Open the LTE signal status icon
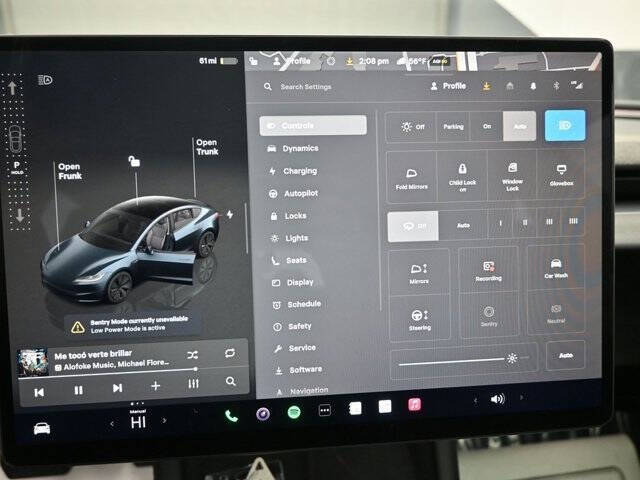The image size is (640, 480). tap(577, 84)
